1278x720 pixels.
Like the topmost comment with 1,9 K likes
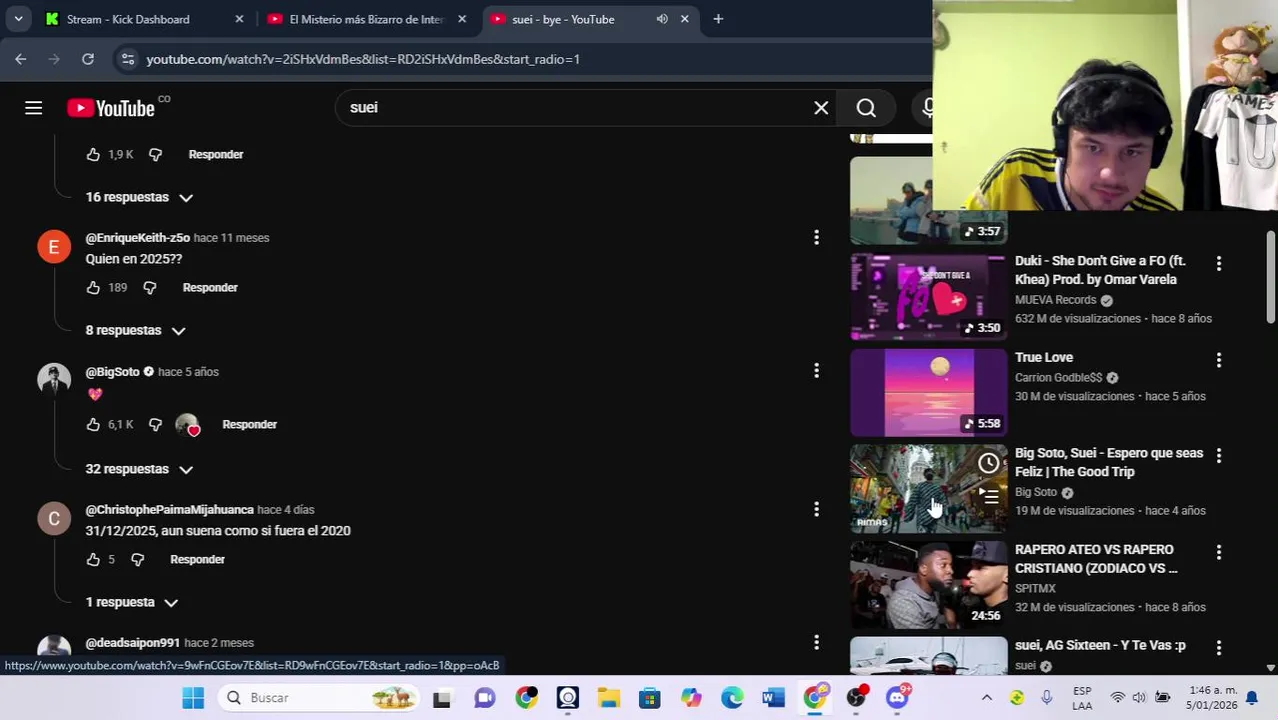pos(93,155)
